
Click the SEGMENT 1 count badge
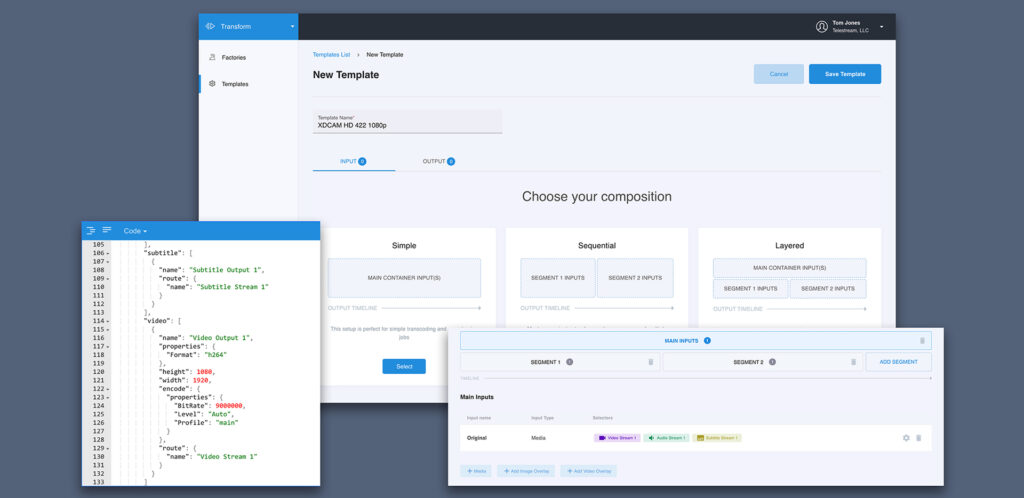click(x=569, y=362)
